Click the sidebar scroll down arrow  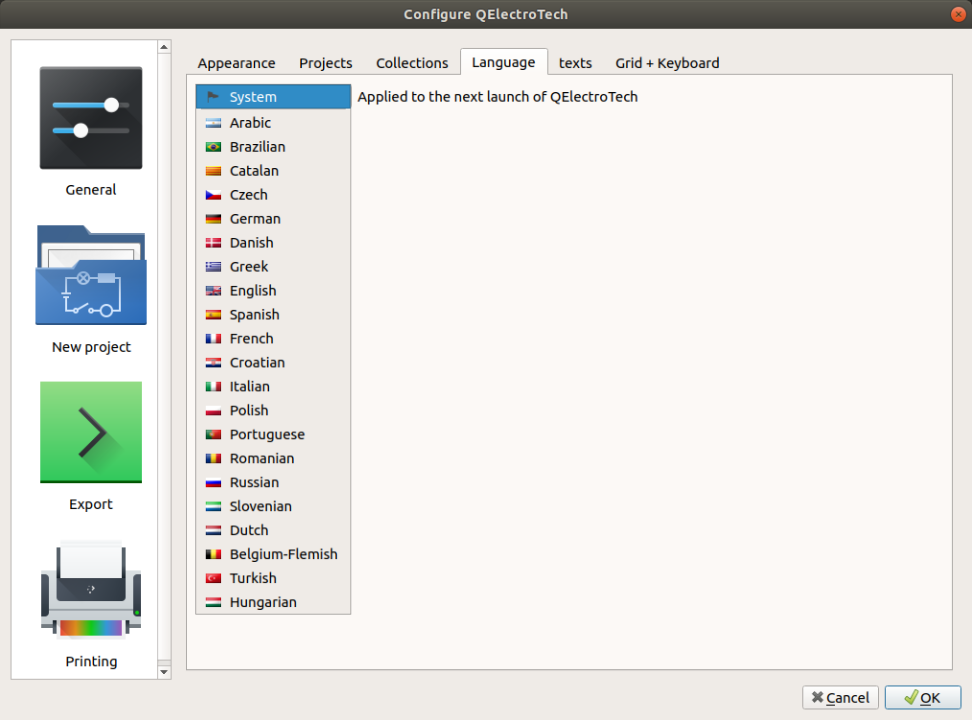tap(164, 672)
